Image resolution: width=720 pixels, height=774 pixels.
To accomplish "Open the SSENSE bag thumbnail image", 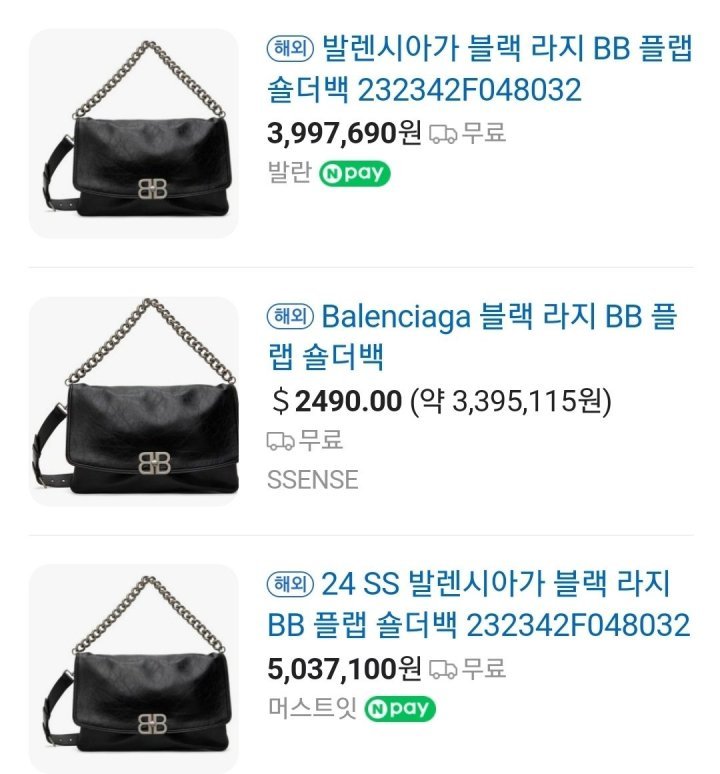I will pyautogui.click(x=133, y=401).
